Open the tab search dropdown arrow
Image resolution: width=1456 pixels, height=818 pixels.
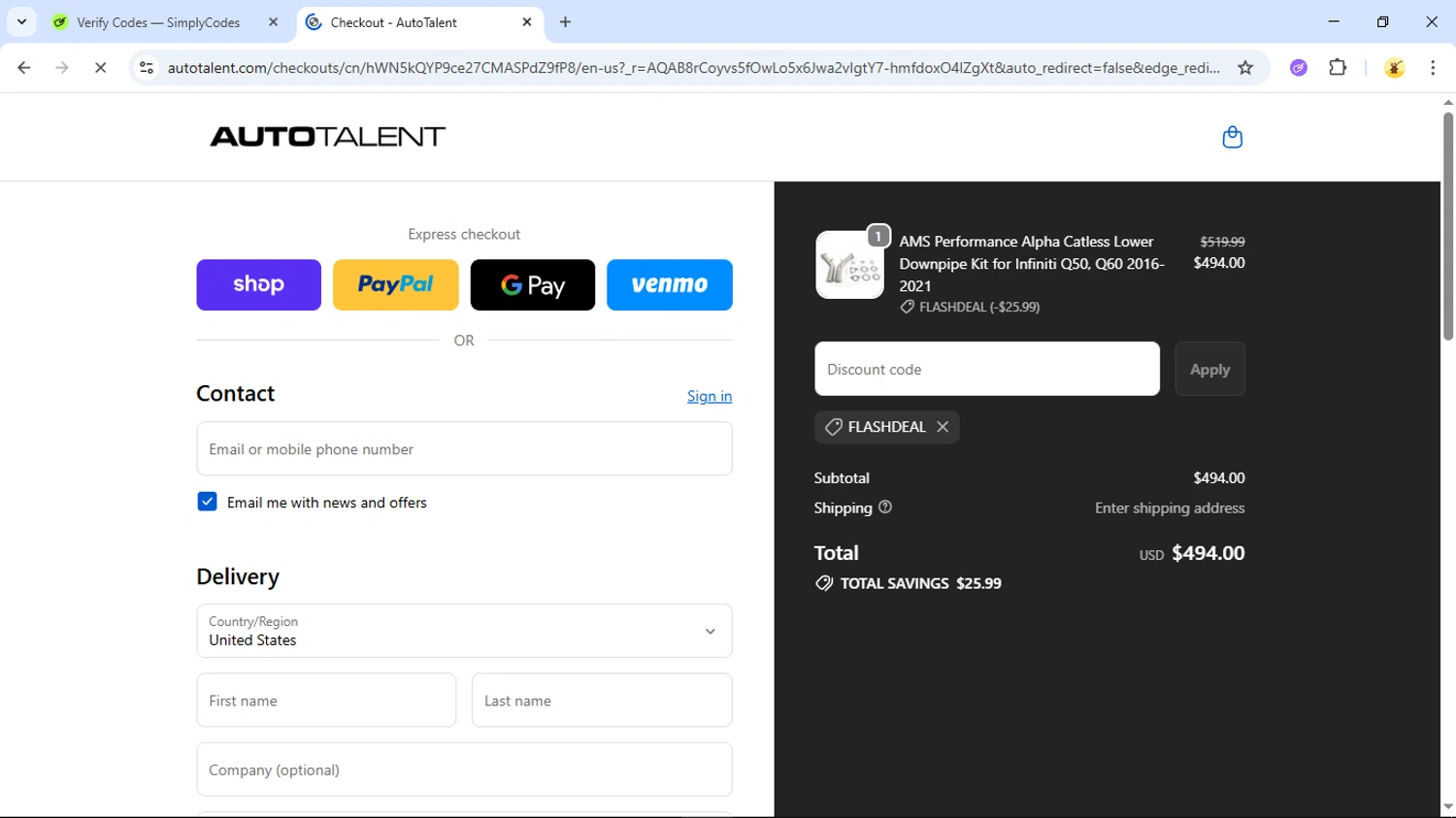pos(21,21)
